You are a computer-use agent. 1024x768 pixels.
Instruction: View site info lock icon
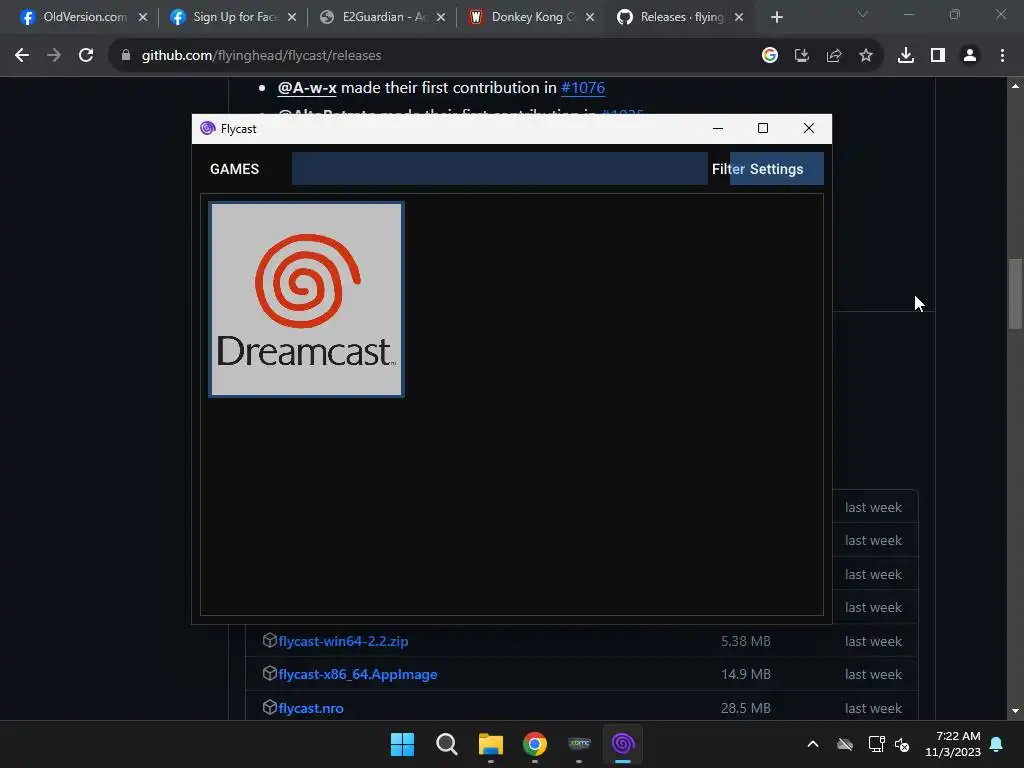(x=126, y=56)
